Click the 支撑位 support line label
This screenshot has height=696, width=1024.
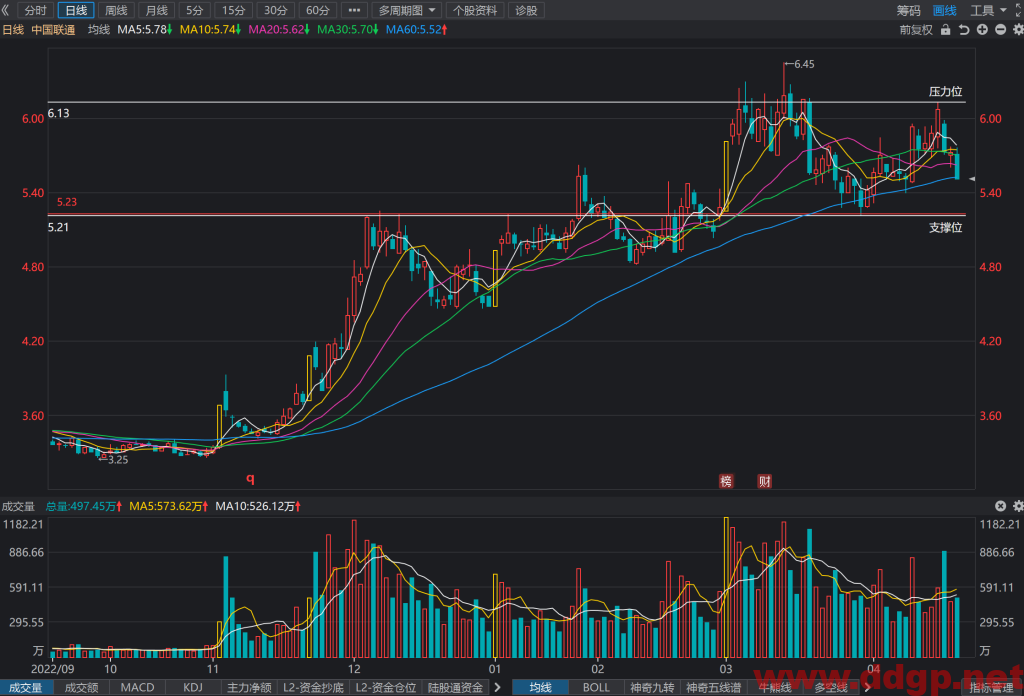946,227
